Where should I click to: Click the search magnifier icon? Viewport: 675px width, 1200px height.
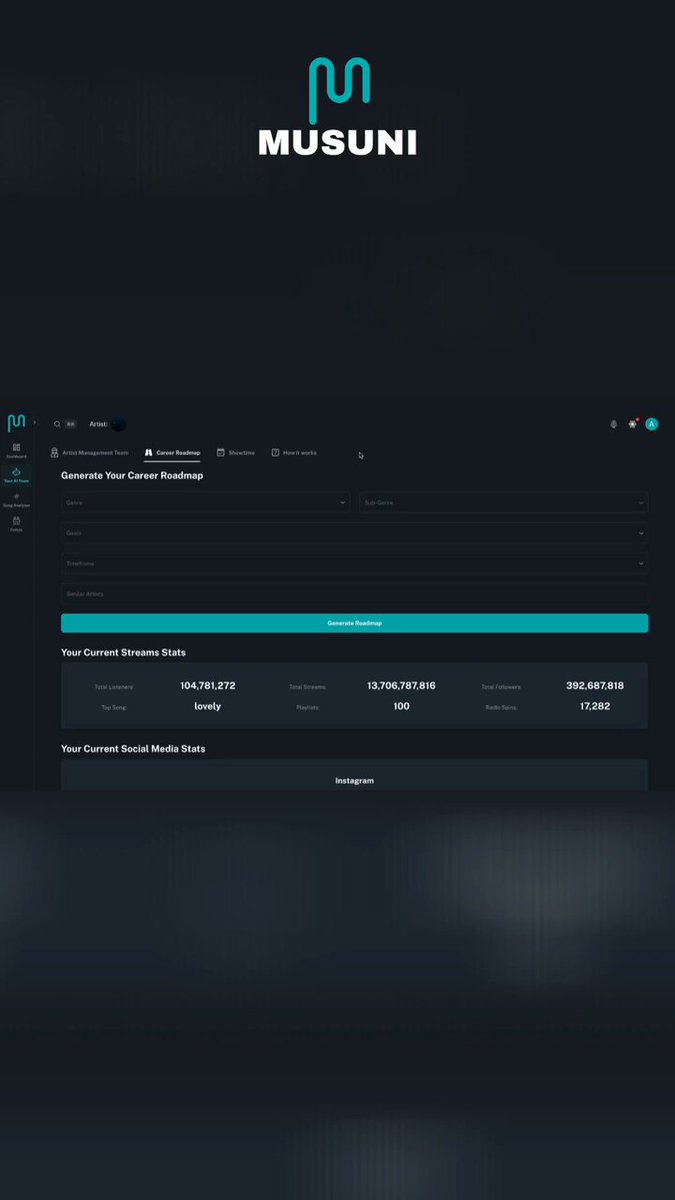point(57,424)
